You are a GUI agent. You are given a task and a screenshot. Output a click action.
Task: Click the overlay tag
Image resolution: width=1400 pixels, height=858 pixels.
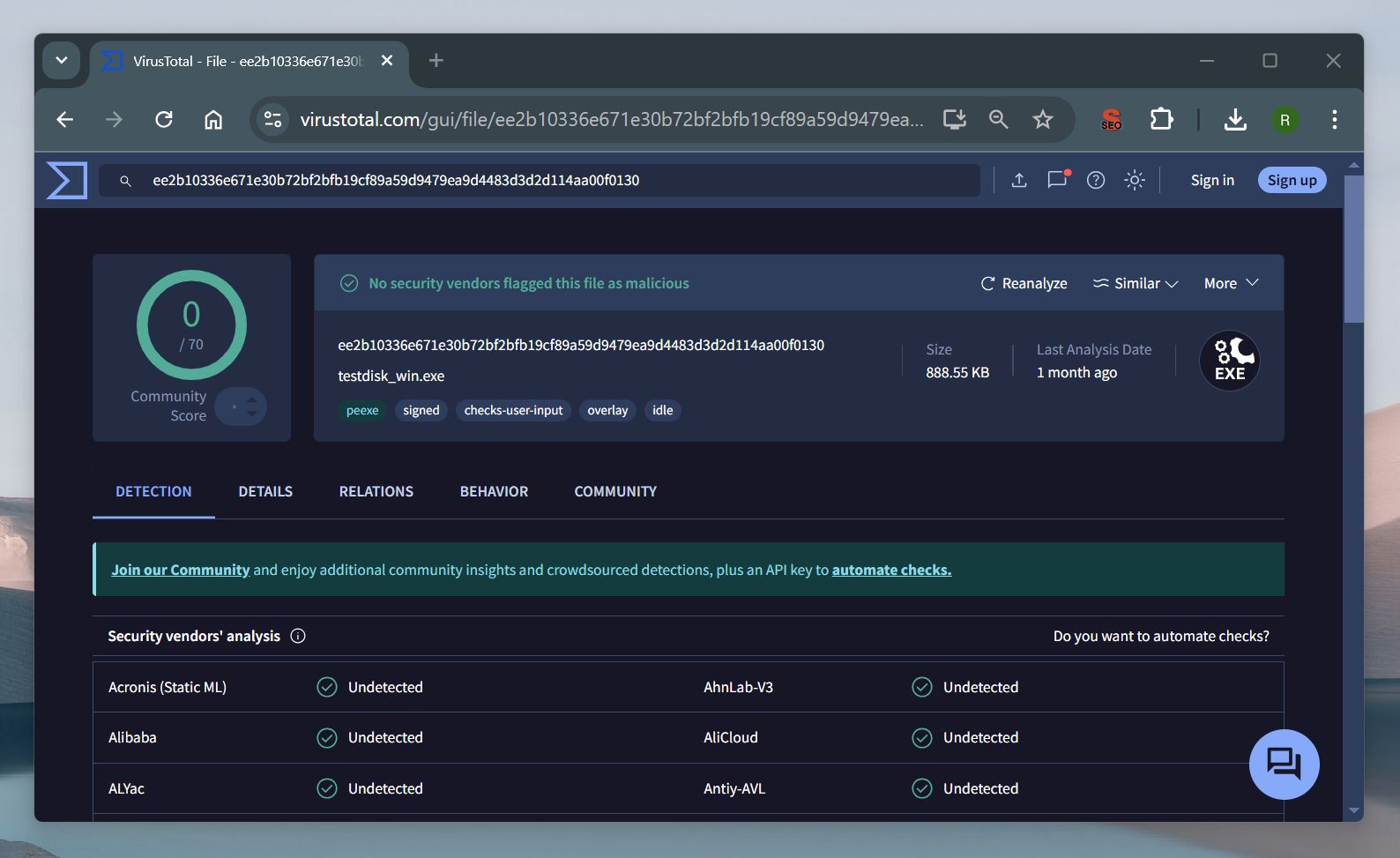(607, 410)
